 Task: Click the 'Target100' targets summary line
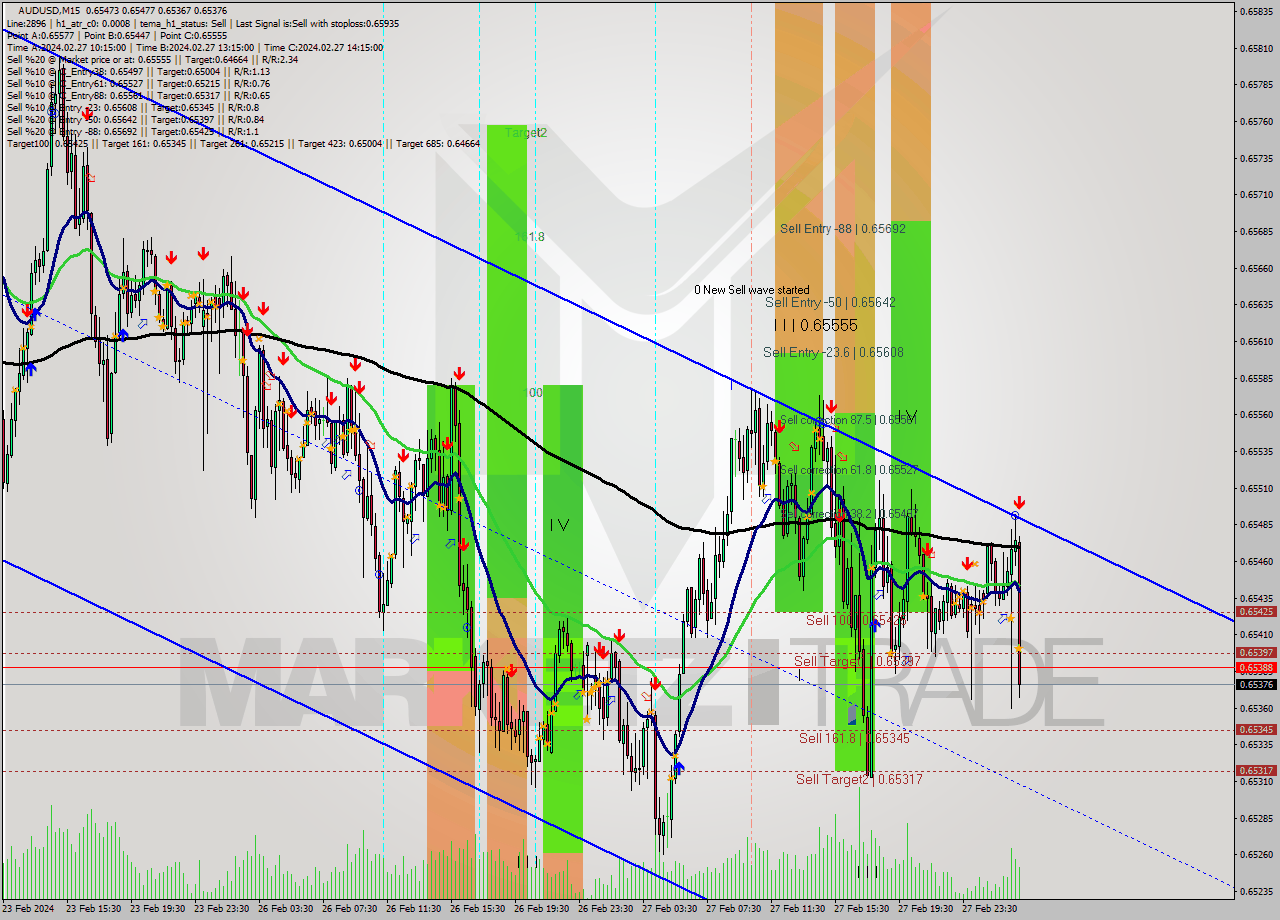click(x=243, y=143)
